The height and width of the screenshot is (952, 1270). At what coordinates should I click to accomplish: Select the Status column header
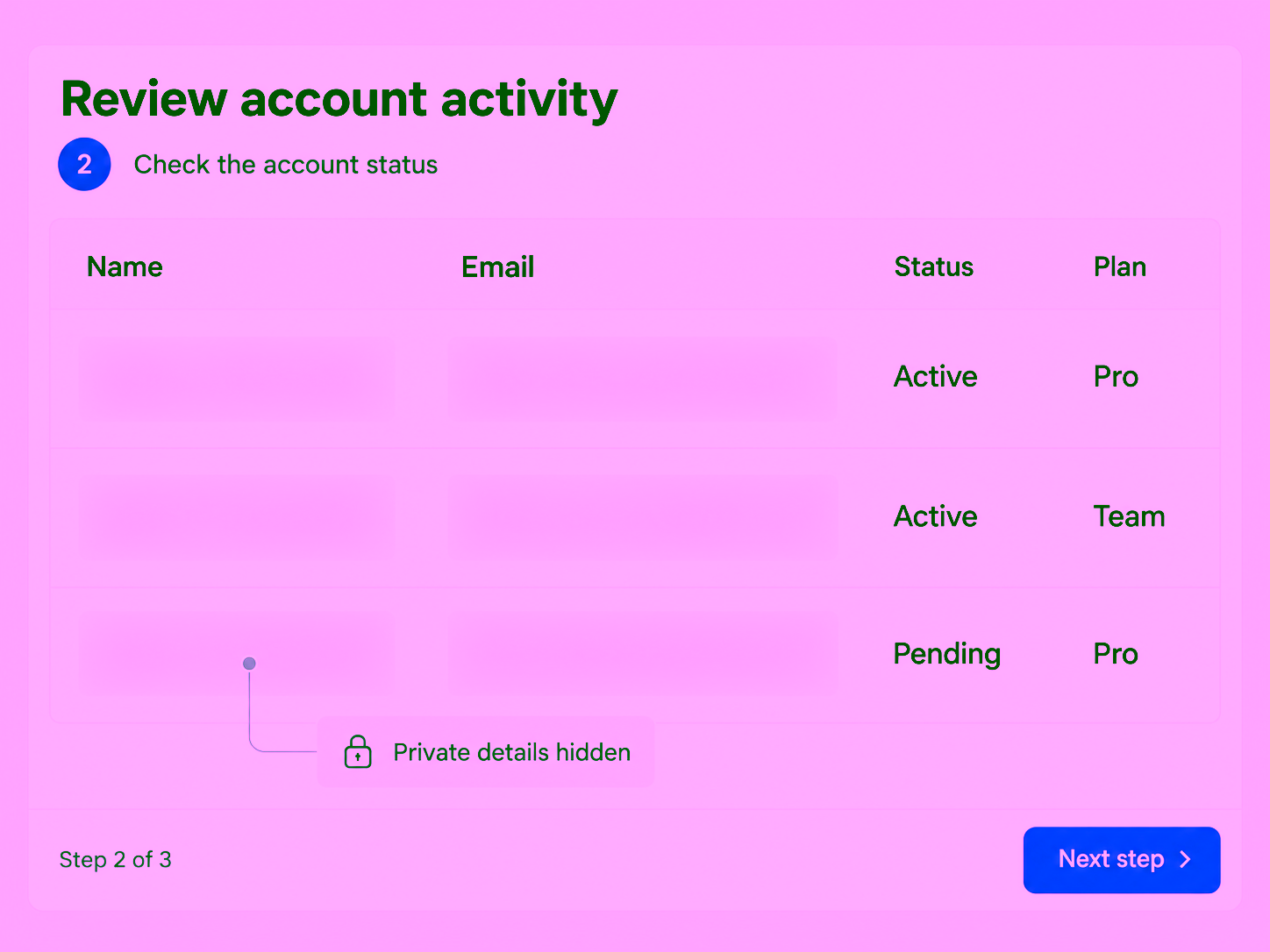tap(934, 266)
